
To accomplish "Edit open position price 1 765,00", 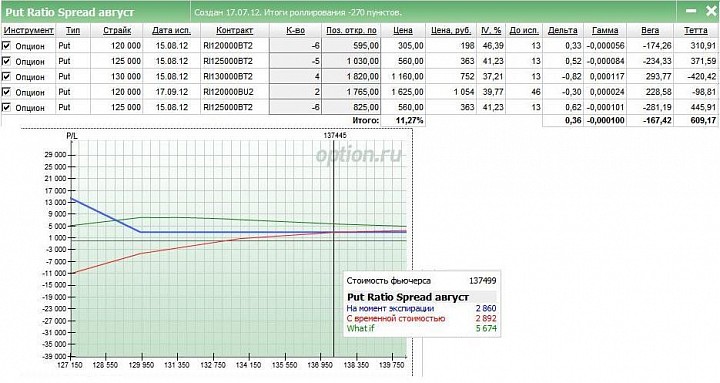I will 351,92.
